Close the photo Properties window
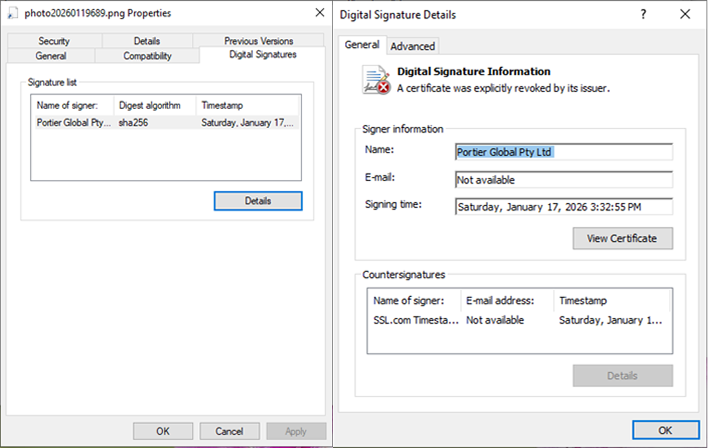The width and height of the screenshot is (708, 448). [319, 13]
